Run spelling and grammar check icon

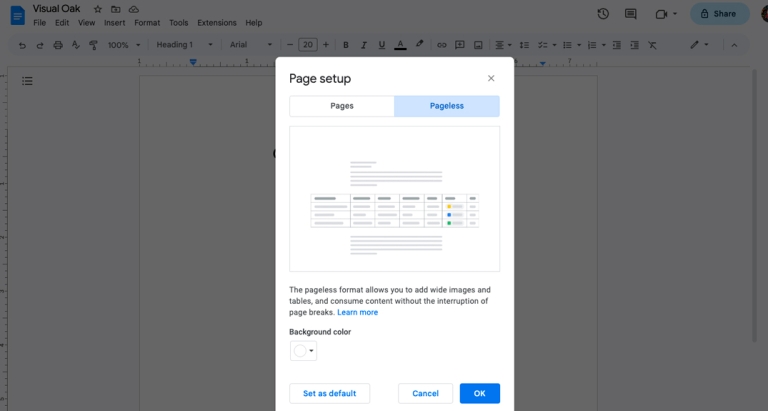tap(75, 45)
